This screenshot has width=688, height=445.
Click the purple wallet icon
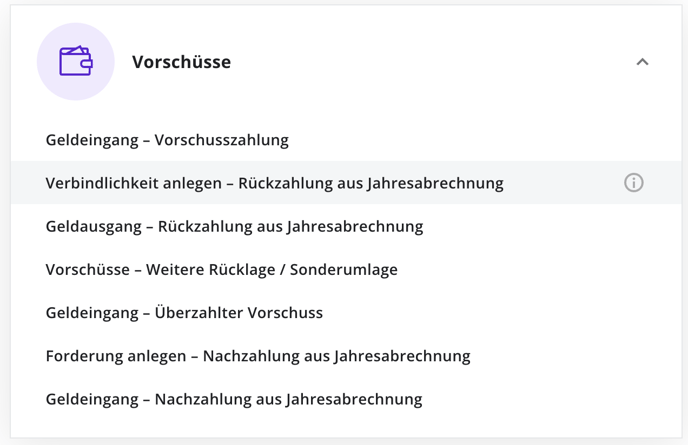pos(75,61)
